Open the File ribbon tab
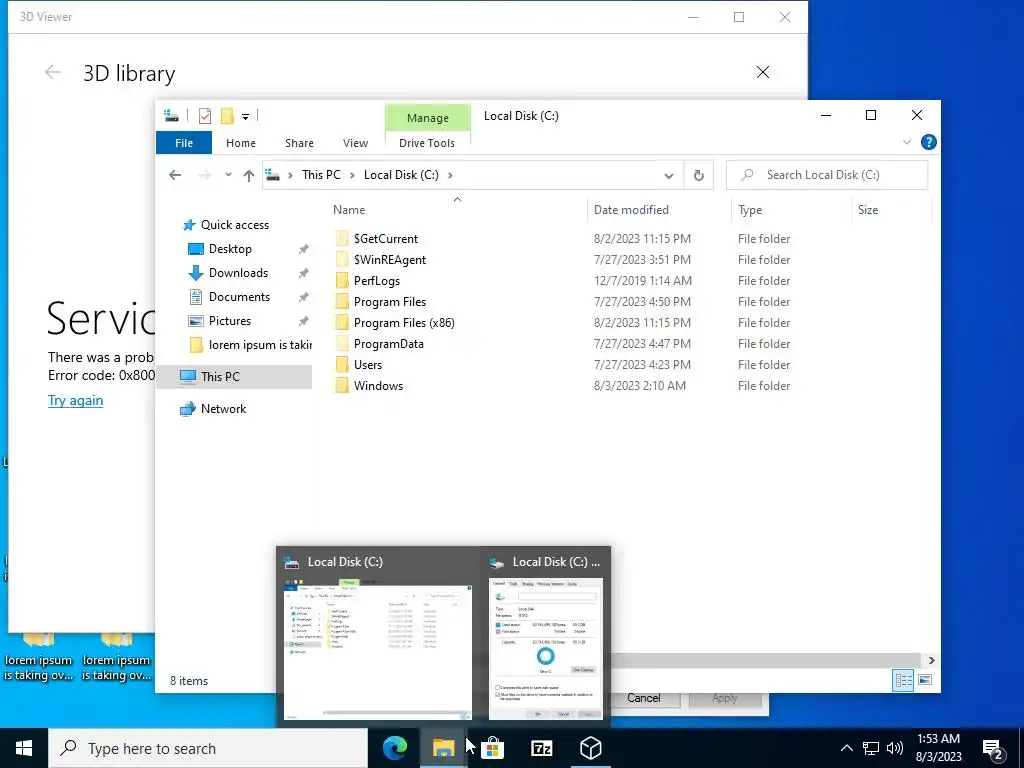This screenshot has width=1024, height=768. click(184, 143)
